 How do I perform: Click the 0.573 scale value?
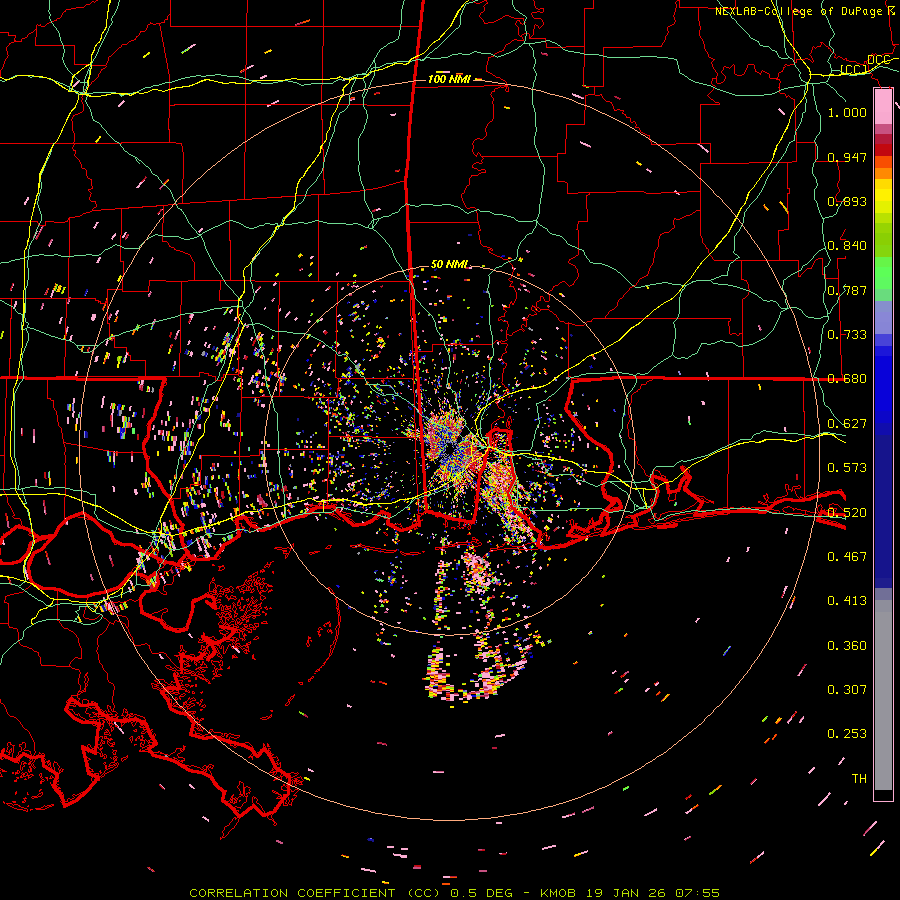[x=847, y=467]
